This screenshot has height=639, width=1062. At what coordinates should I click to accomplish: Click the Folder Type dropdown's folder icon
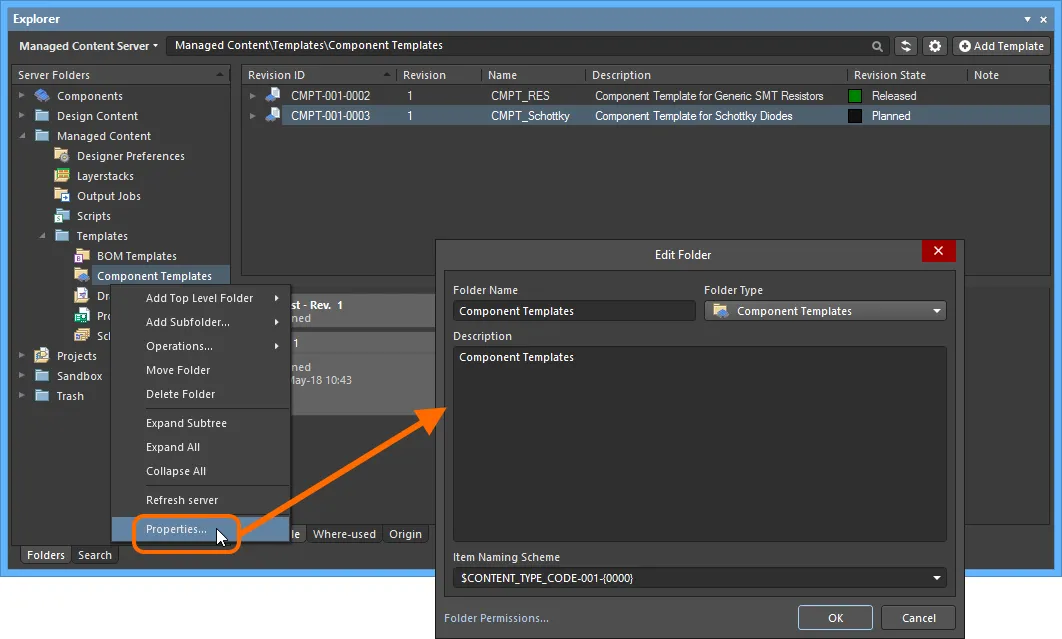(721, 311)
